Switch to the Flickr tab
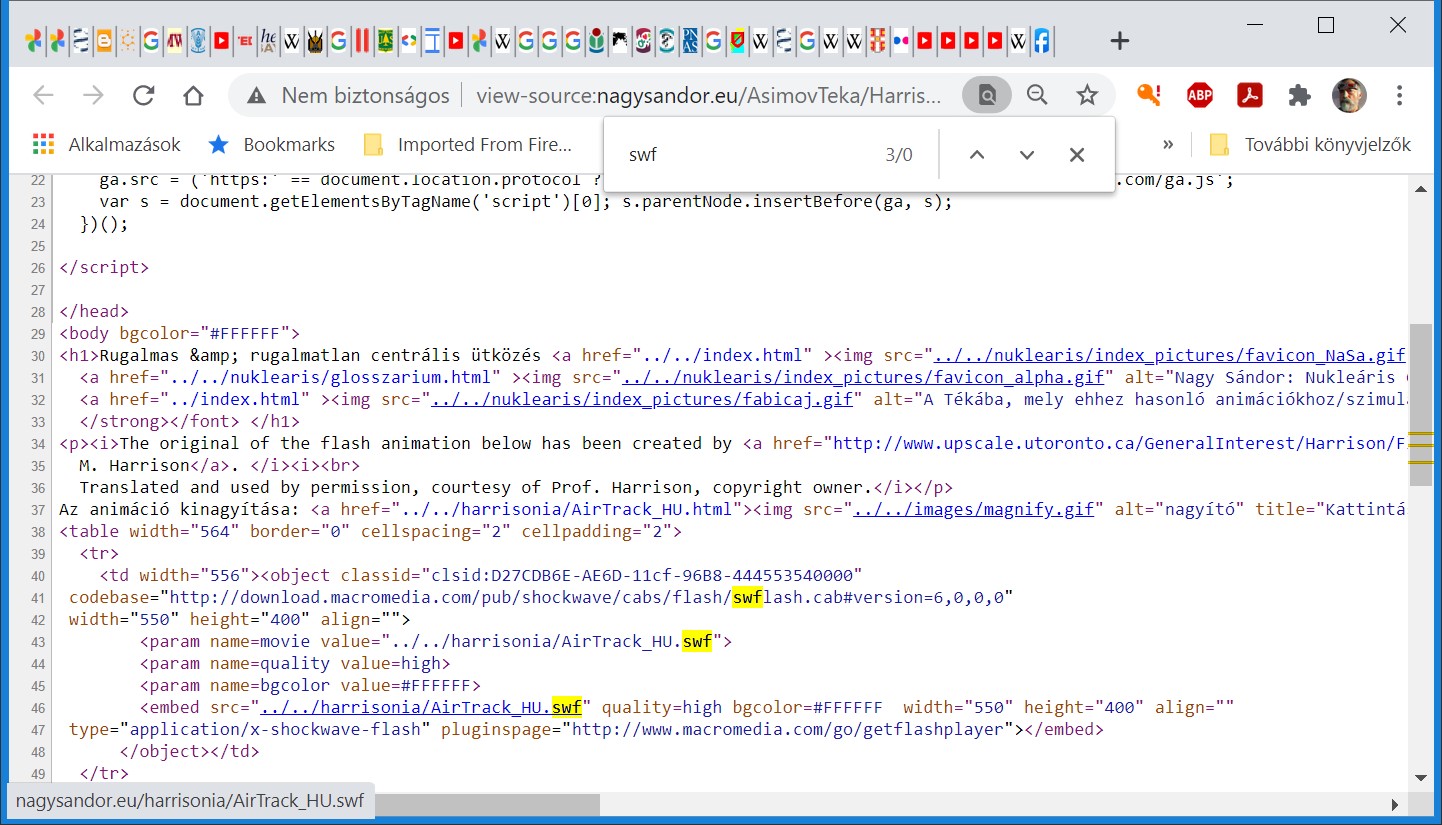 pos(900,41)
